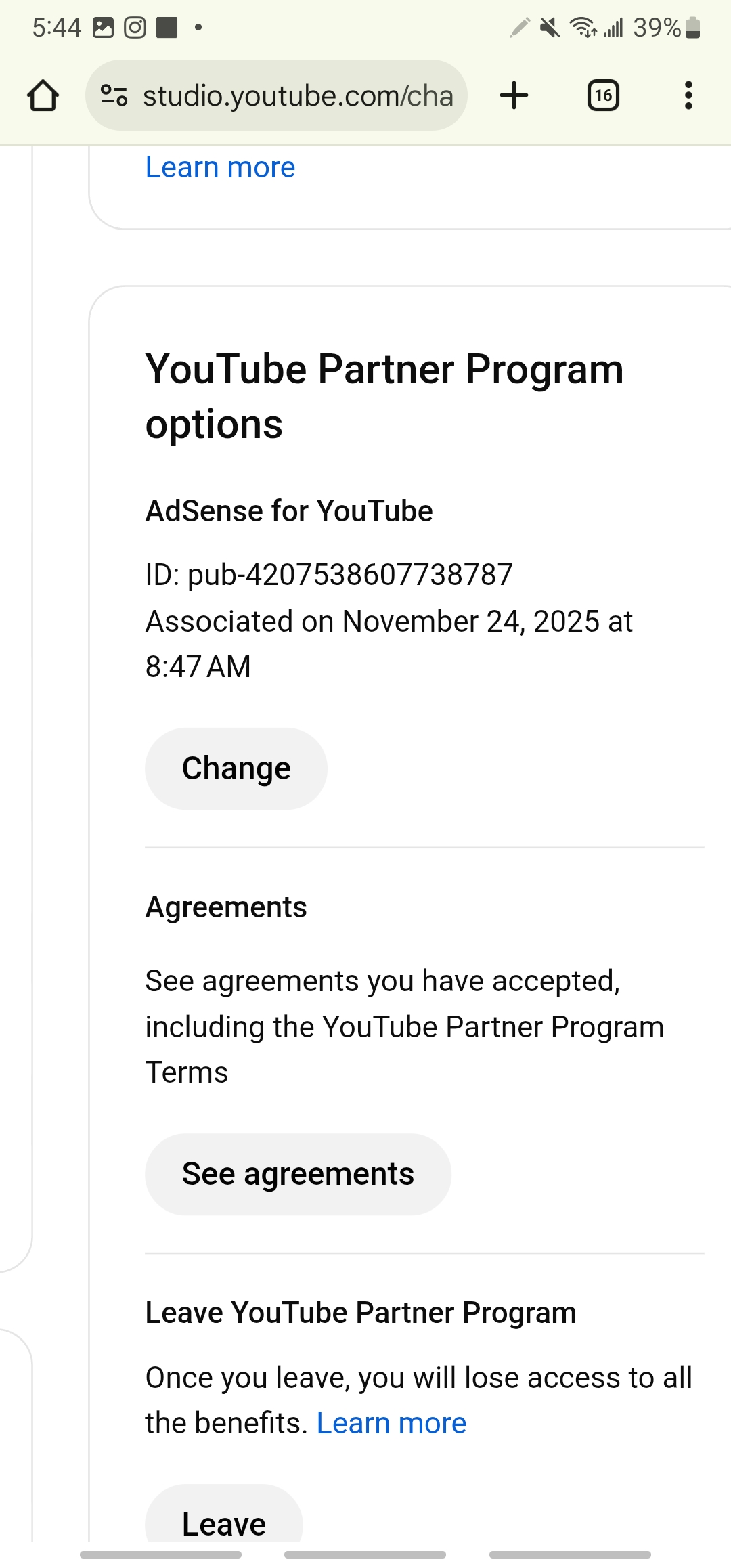Tap the See agreements button
731x1568 pixels.
pos(298,1174)
